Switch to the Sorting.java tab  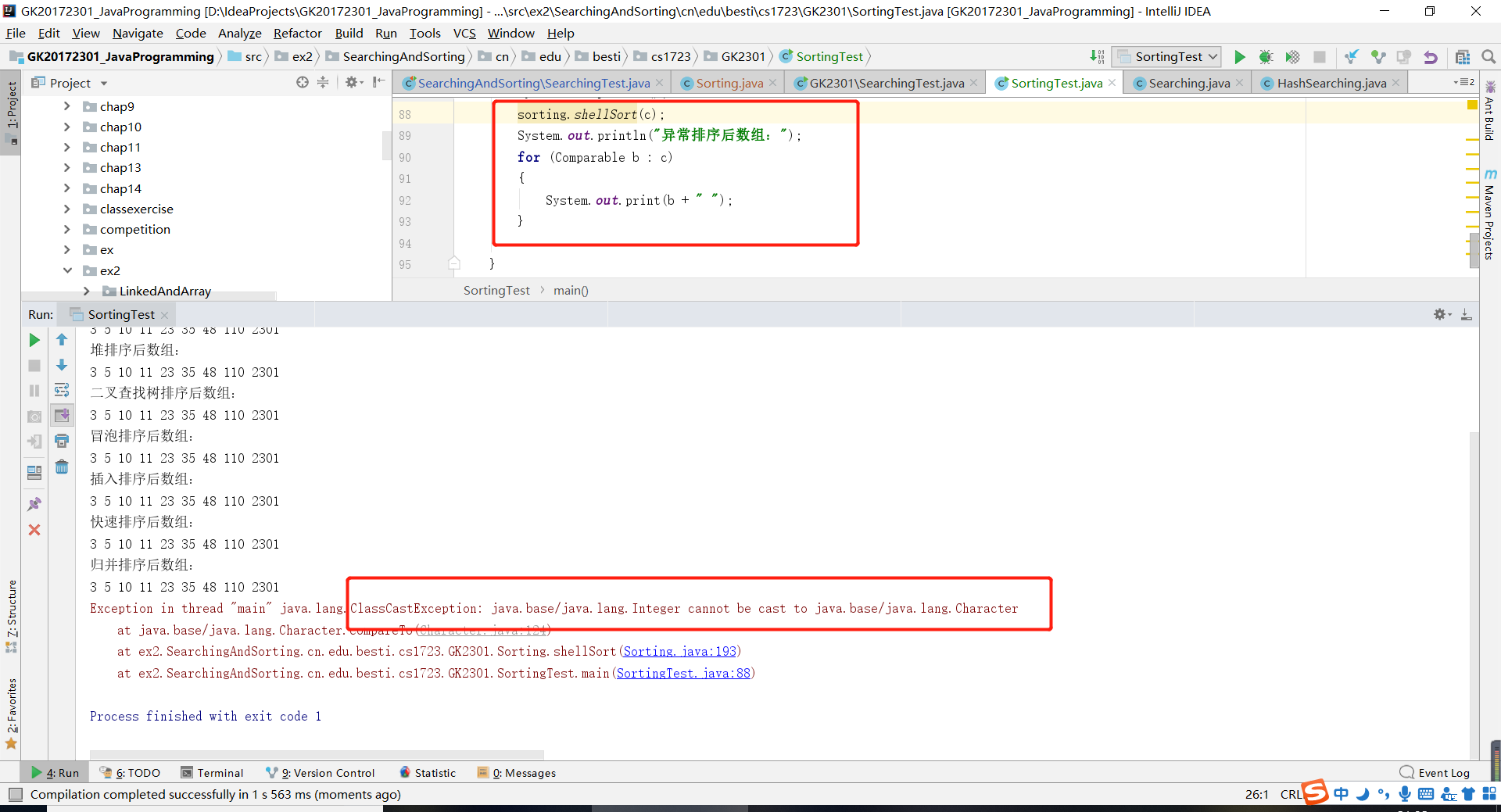(x=729, y=83)
